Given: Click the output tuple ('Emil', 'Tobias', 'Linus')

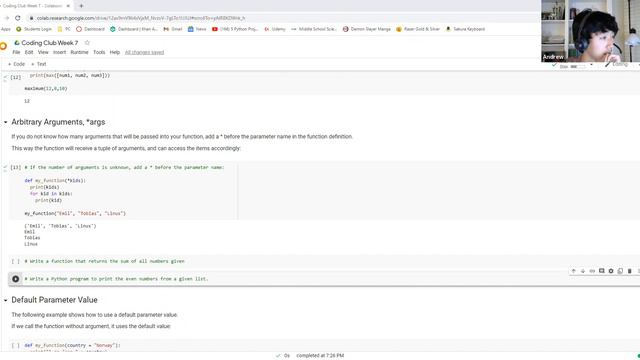Looking at the screenshot, I should click(60, 226).
